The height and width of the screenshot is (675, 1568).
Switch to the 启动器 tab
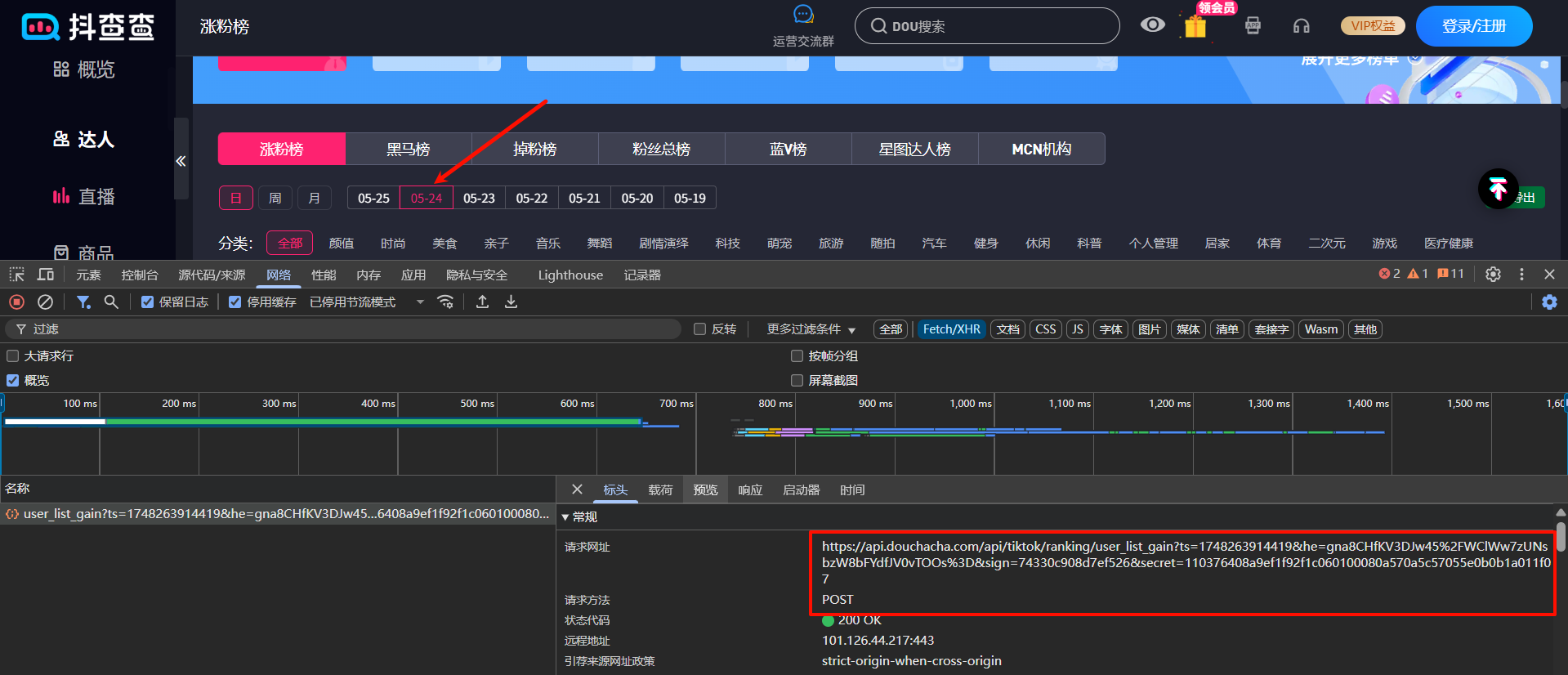point(801,490)
